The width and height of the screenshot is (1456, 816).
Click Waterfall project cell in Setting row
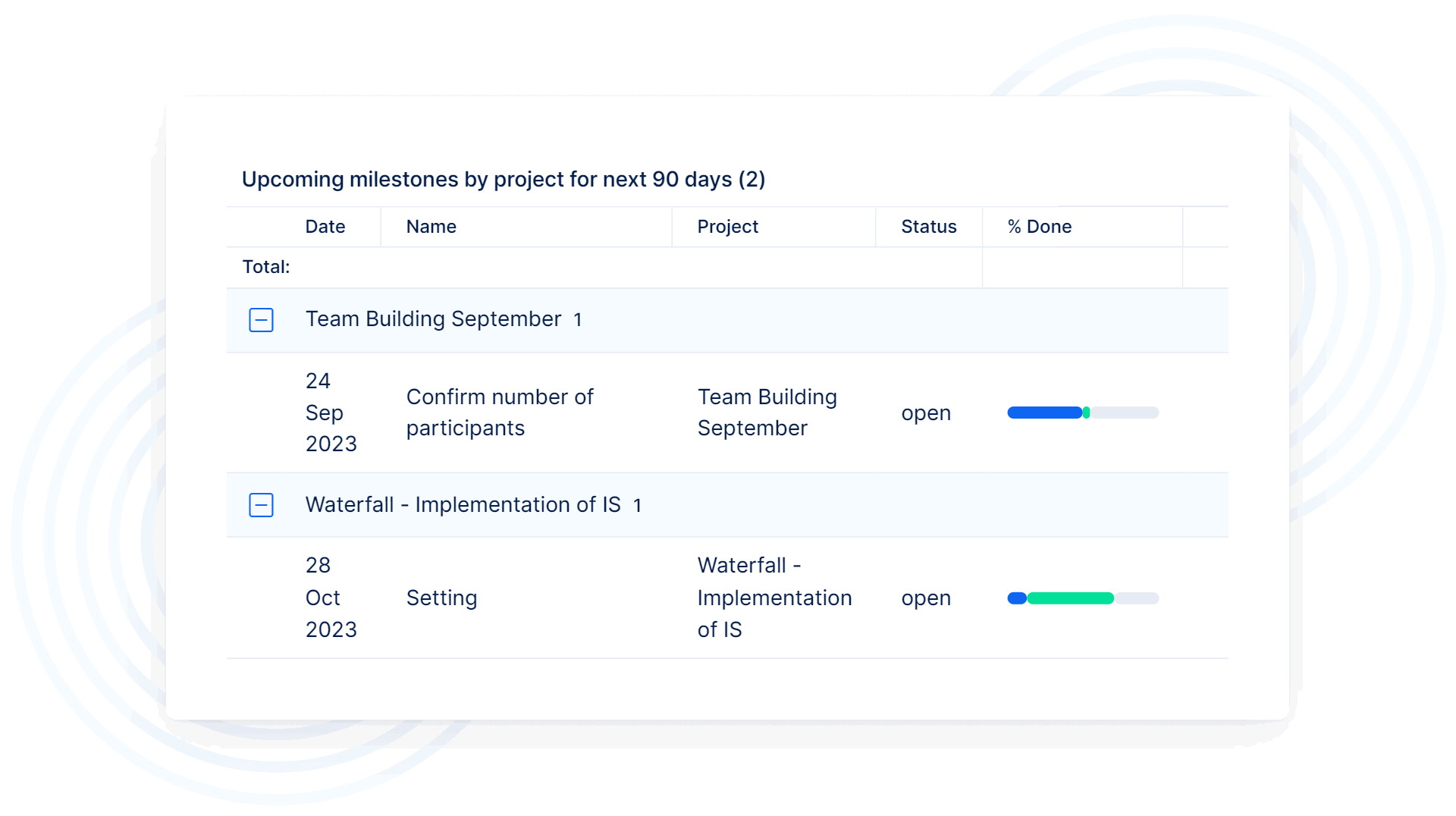773,598
